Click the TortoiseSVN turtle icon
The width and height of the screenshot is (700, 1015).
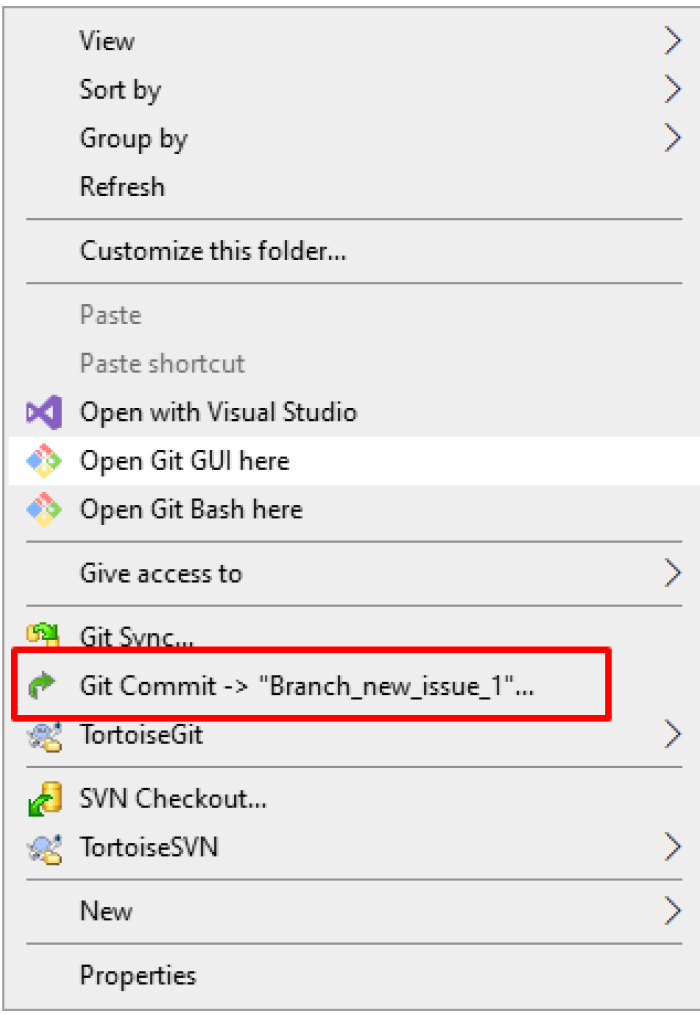click(44, 848)
